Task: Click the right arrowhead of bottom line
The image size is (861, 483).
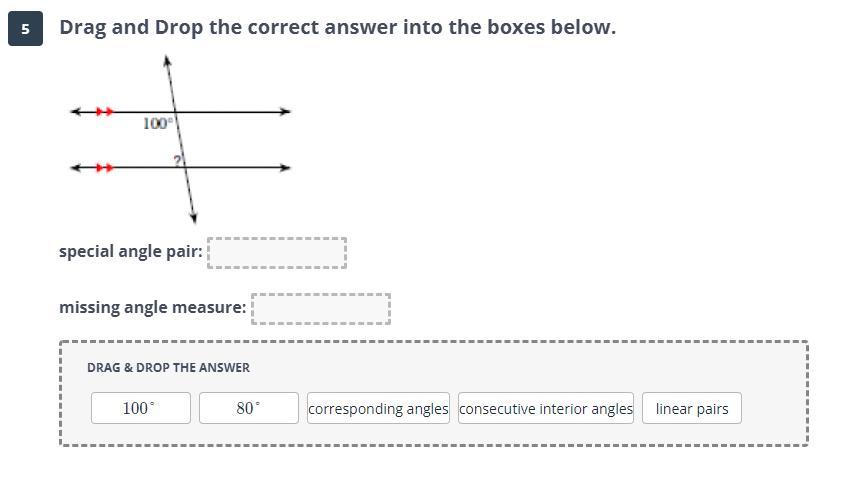Action: (x=286, y=168)
